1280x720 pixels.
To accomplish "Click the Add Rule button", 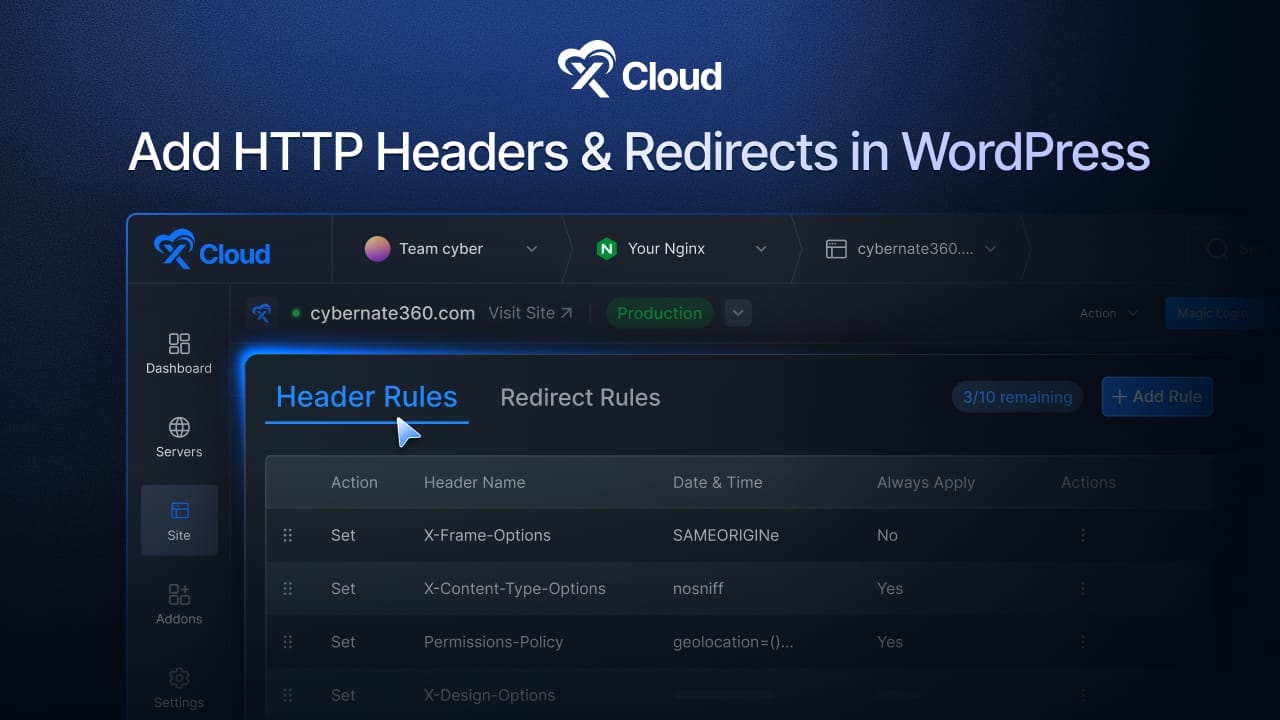I will (1157, 396).
